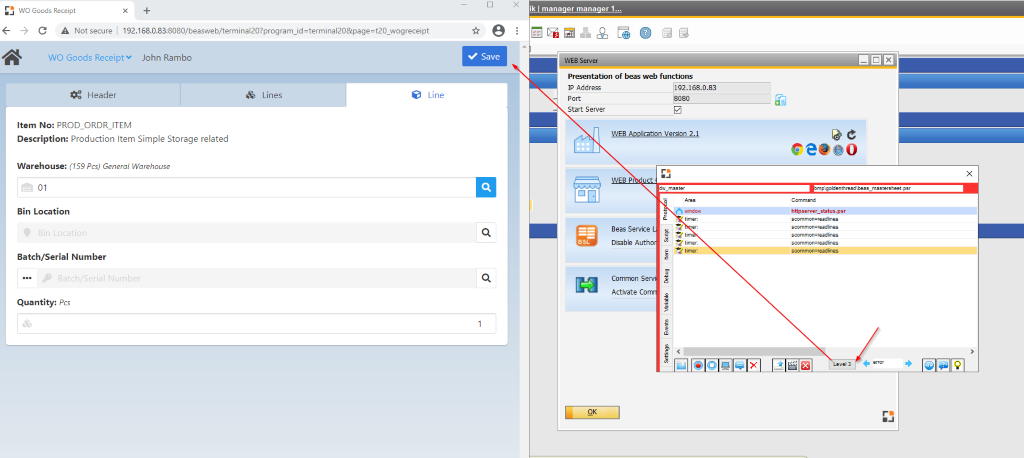This screenshot has width=1024, height=458.
Task: Click the upload arrow icon in debug toolbar
Action: [778, 365]
